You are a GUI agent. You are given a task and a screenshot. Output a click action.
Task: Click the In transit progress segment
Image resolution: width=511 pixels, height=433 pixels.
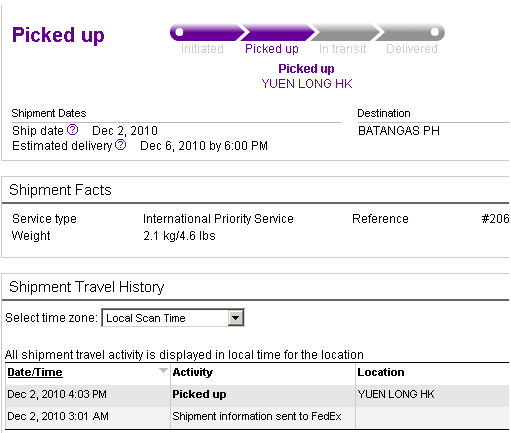345,32
